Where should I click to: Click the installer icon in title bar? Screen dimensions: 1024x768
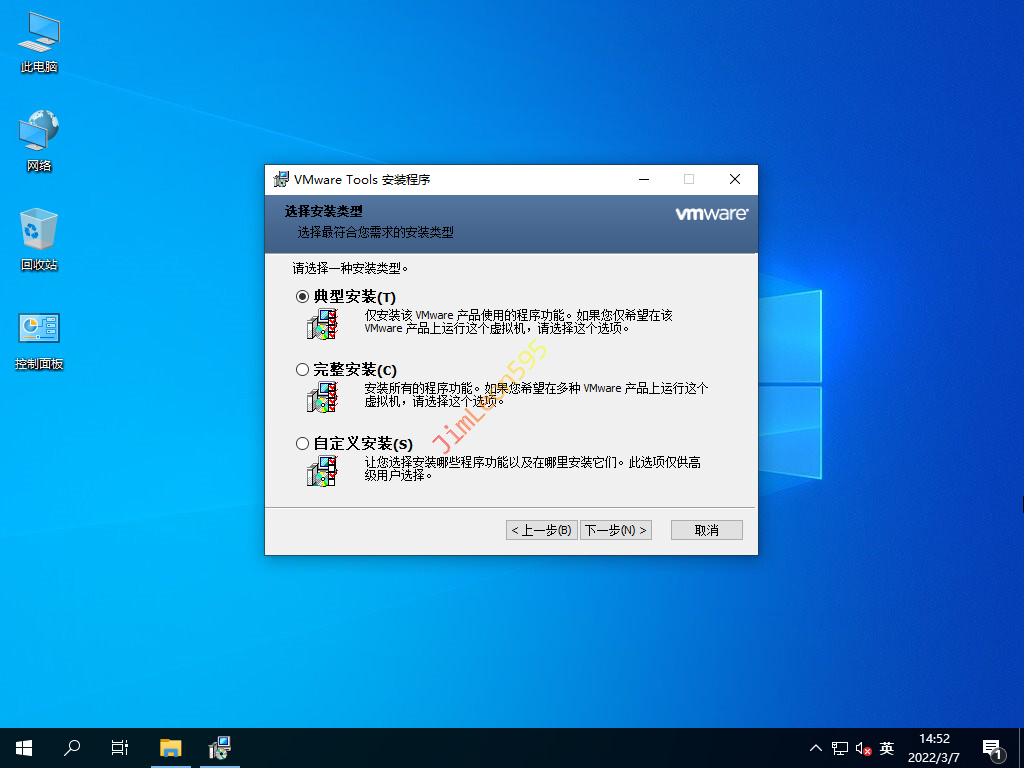282,180
